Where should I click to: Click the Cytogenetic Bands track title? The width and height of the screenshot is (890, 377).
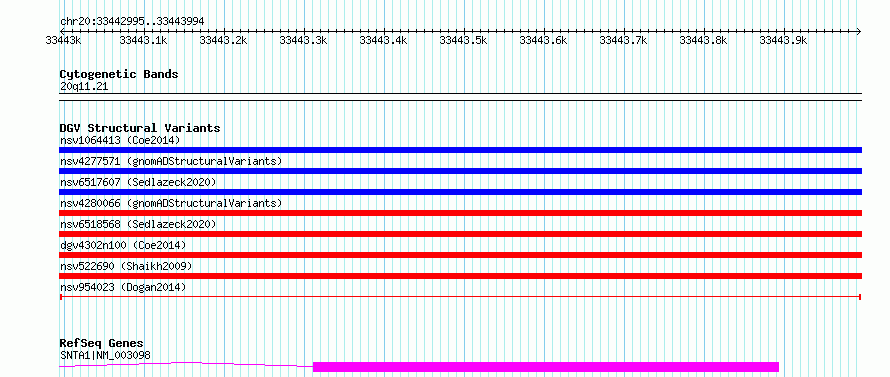119,74
